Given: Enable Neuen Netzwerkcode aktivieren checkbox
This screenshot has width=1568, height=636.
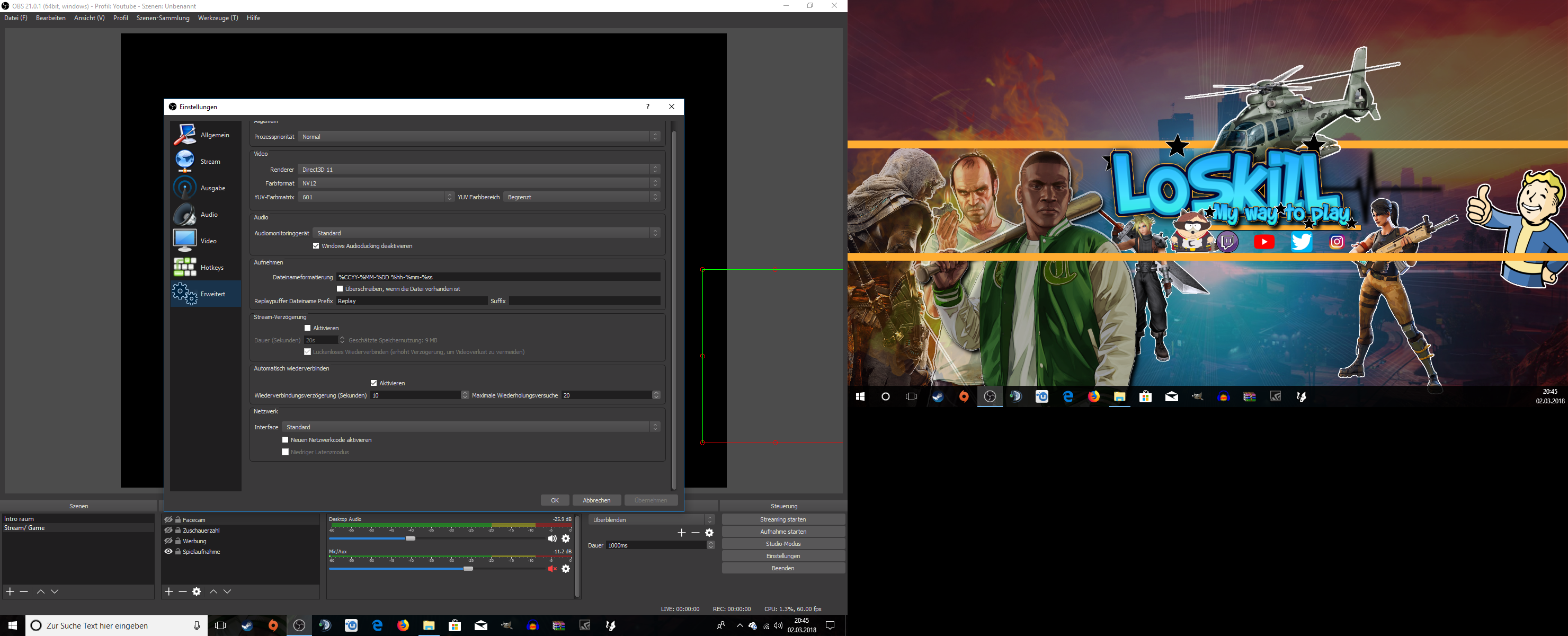Looking at the screenshot, I should point(285,440).
